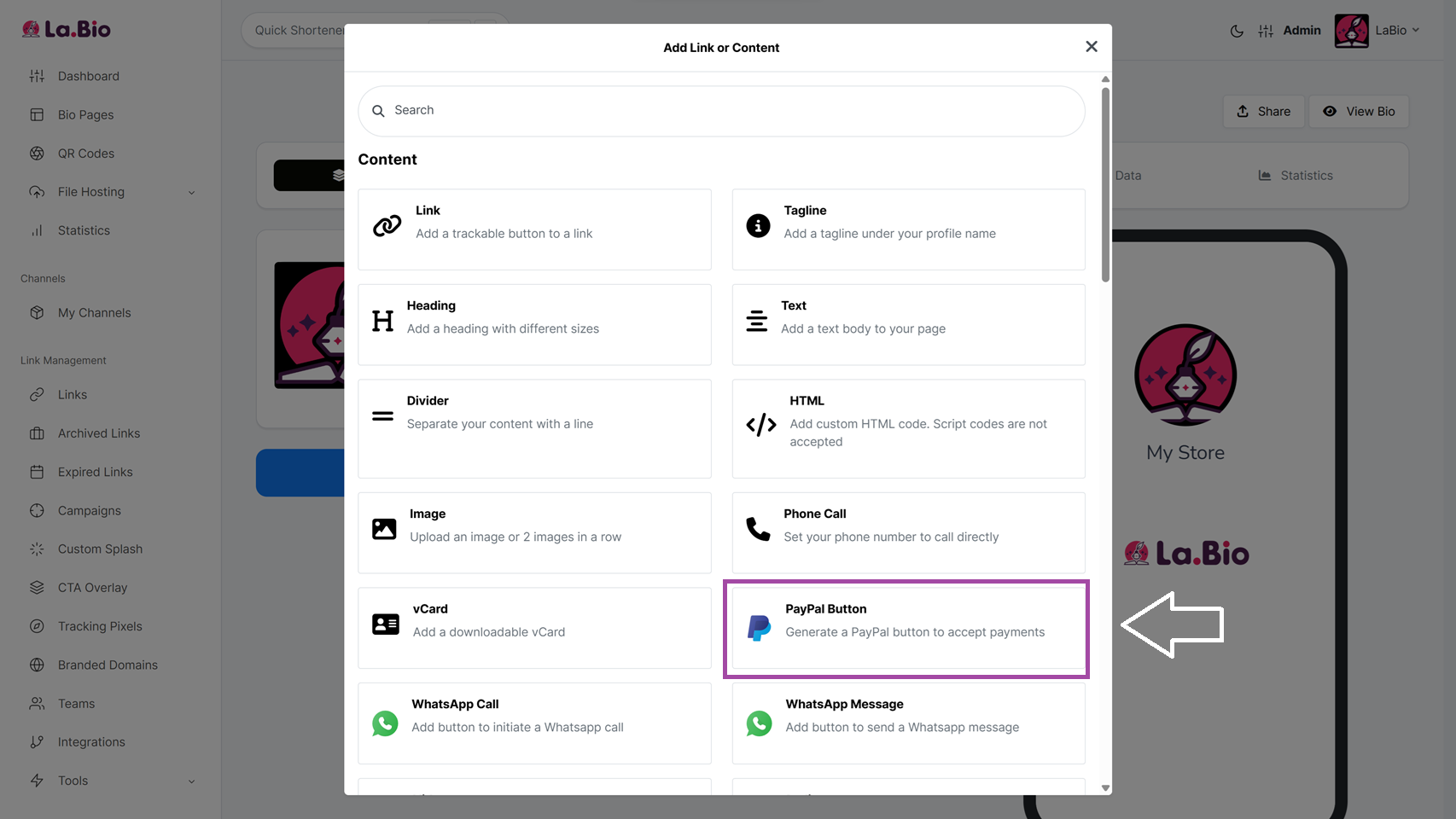Toggle dark mode moon icon
The height and width of the screenshot is (819, 1456).
(x=1237, y=31)
